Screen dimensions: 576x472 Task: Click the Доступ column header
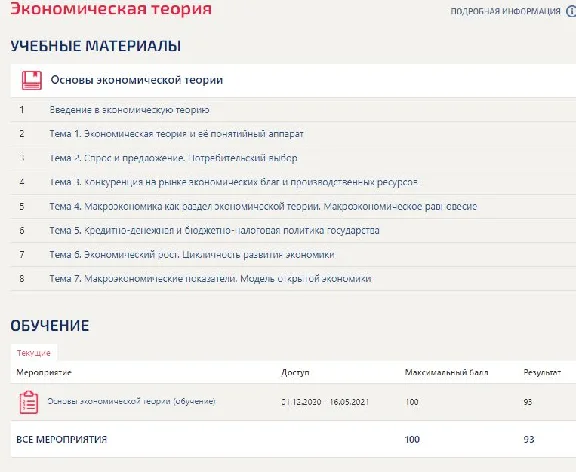pyautogui.click(x=295, y=372)
